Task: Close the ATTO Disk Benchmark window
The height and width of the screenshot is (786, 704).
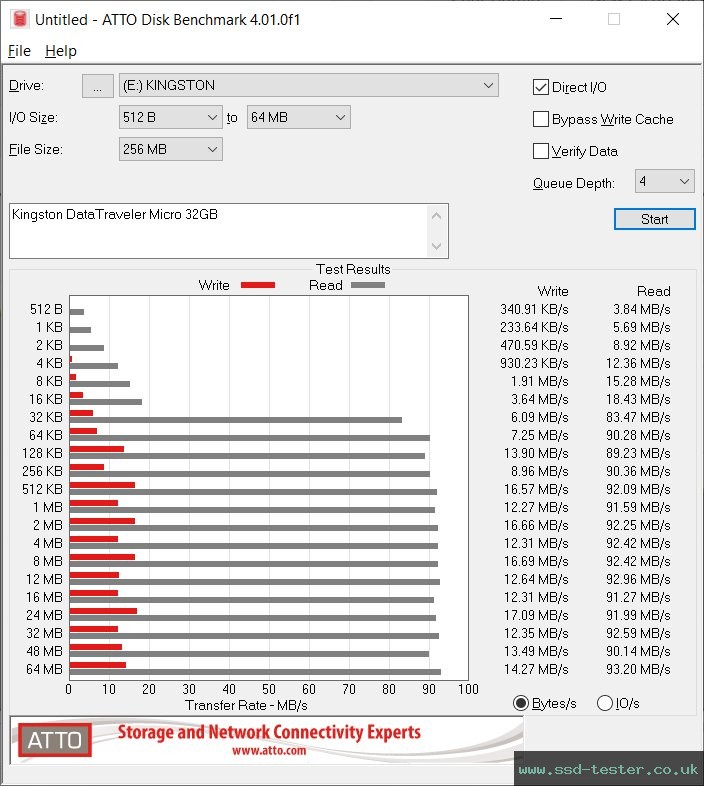Action: [673, 19]
